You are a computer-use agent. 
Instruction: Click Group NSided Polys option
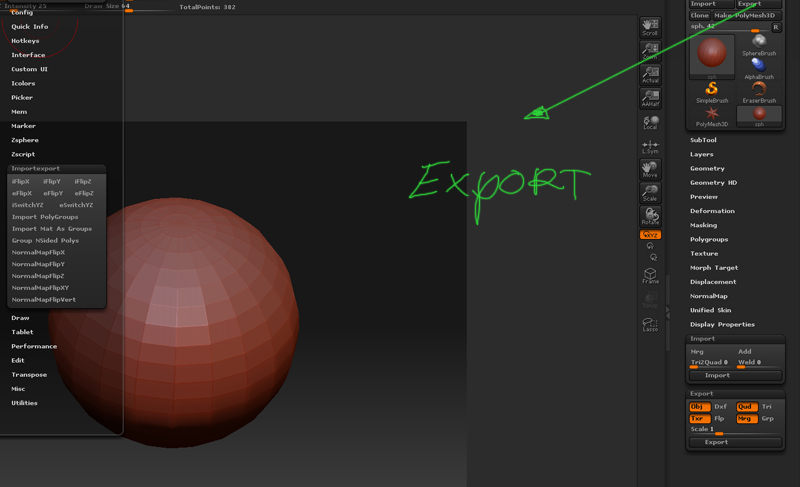(x=45, y=240)
